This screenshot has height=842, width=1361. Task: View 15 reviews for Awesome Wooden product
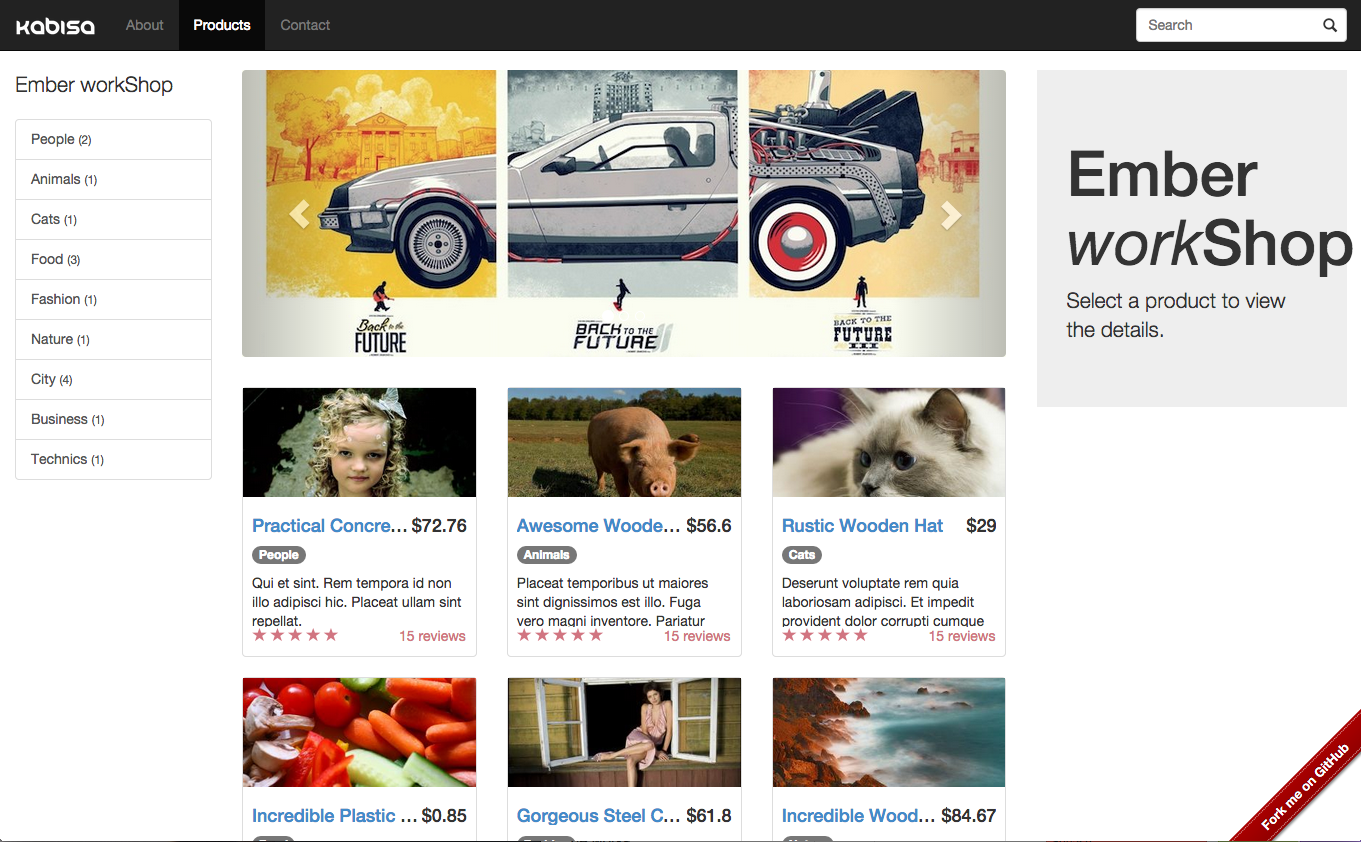pos(697,636)
